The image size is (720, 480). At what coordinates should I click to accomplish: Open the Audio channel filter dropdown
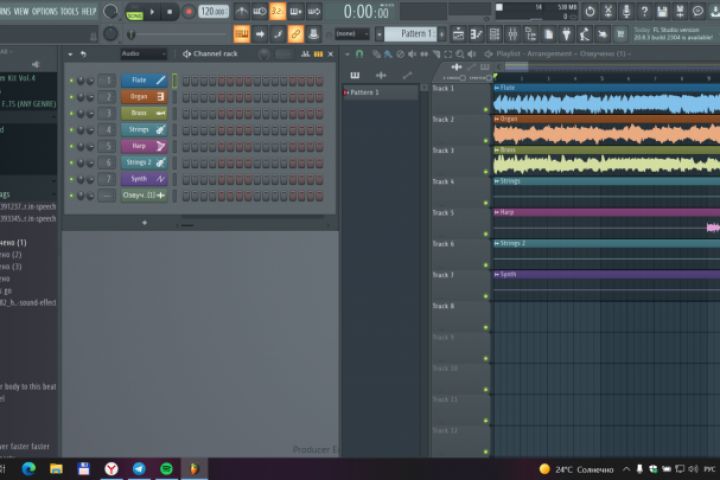point(143,54)
